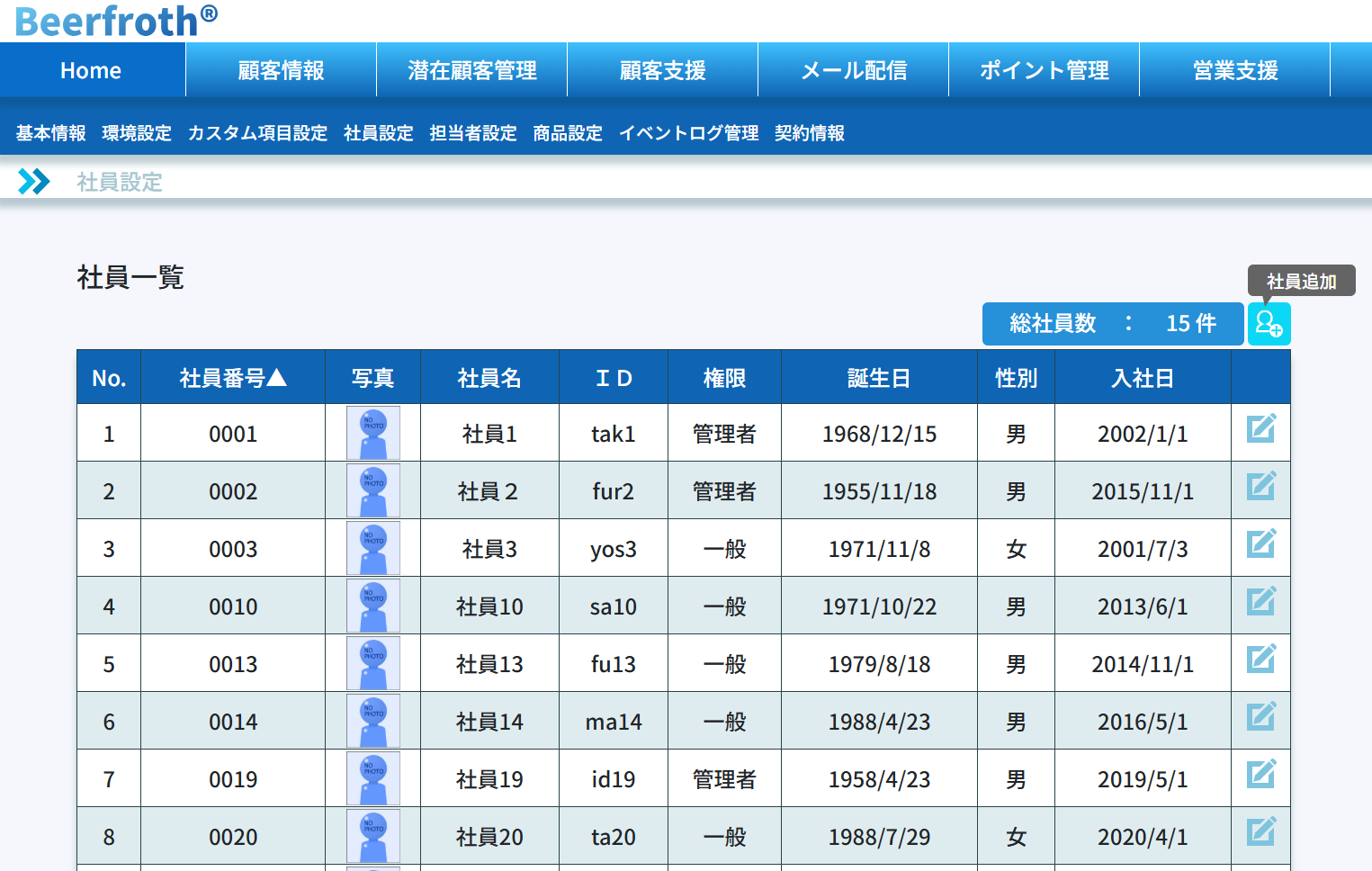Go to メール配信 tab
1372x871 pixels.
(x=853, y=70)
